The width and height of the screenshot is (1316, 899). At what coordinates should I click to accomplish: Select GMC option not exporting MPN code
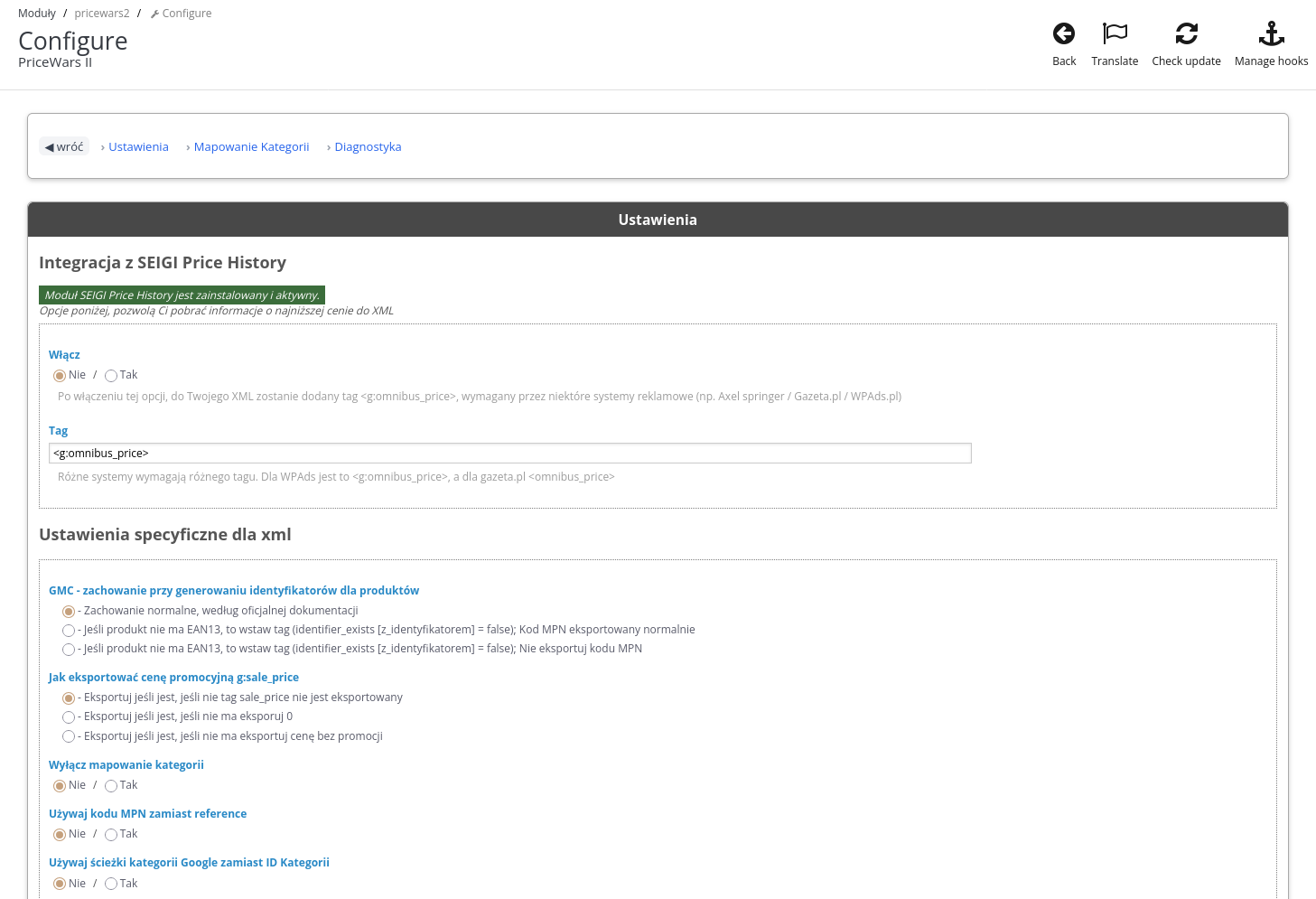69,650
